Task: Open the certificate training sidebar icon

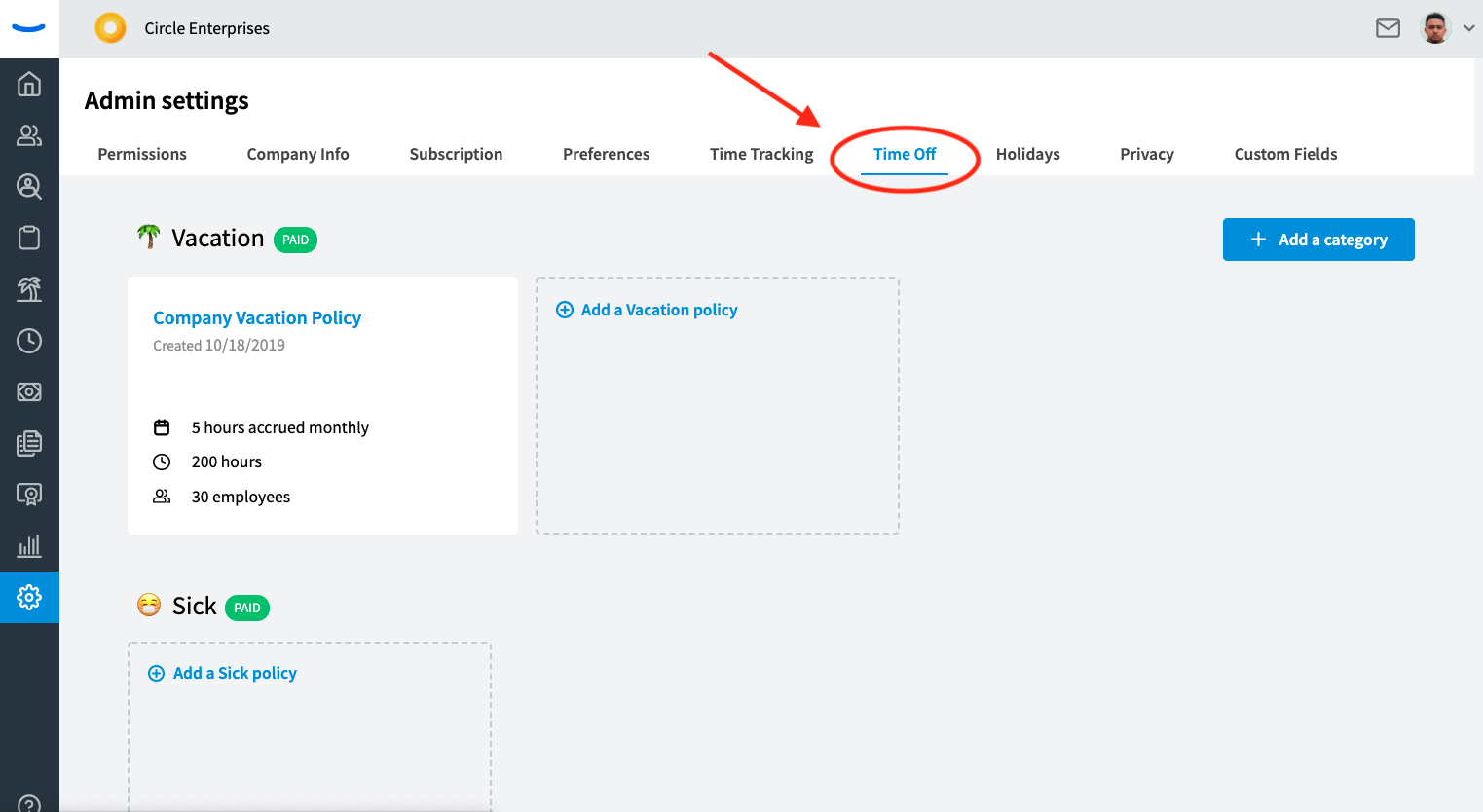Action: point(29,495)
